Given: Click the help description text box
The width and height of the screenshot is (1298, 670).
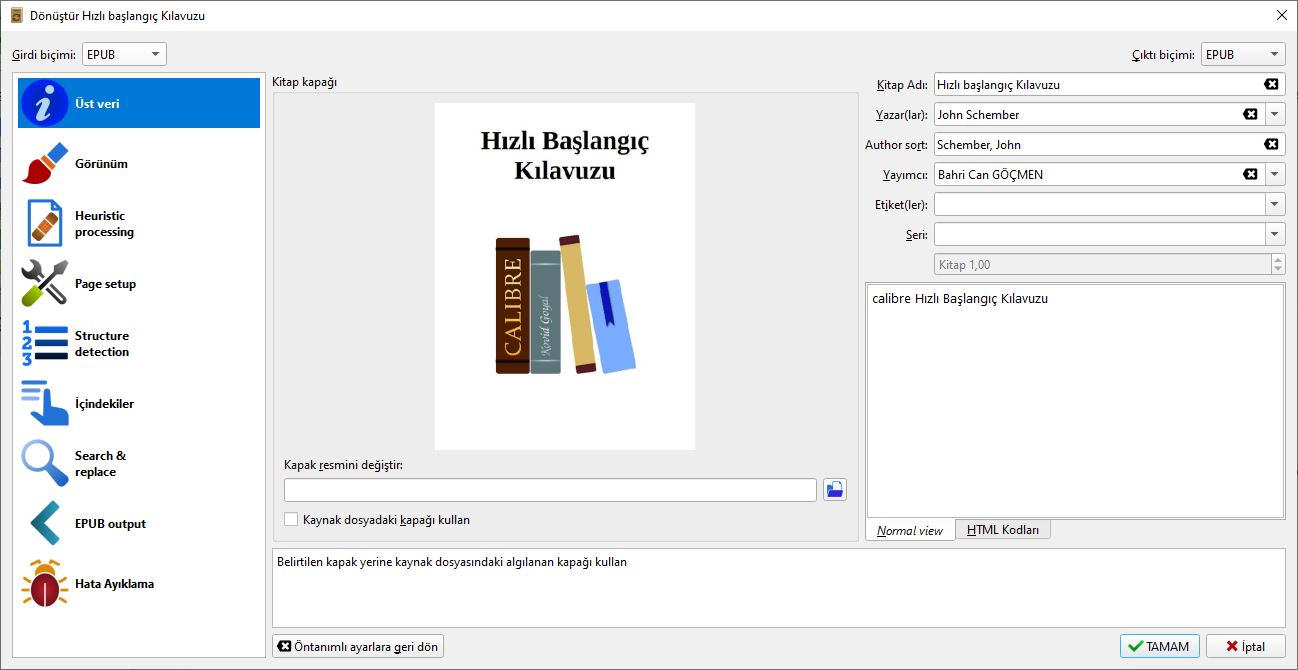Looking at the screenshot, I should [x=779, y=588].
